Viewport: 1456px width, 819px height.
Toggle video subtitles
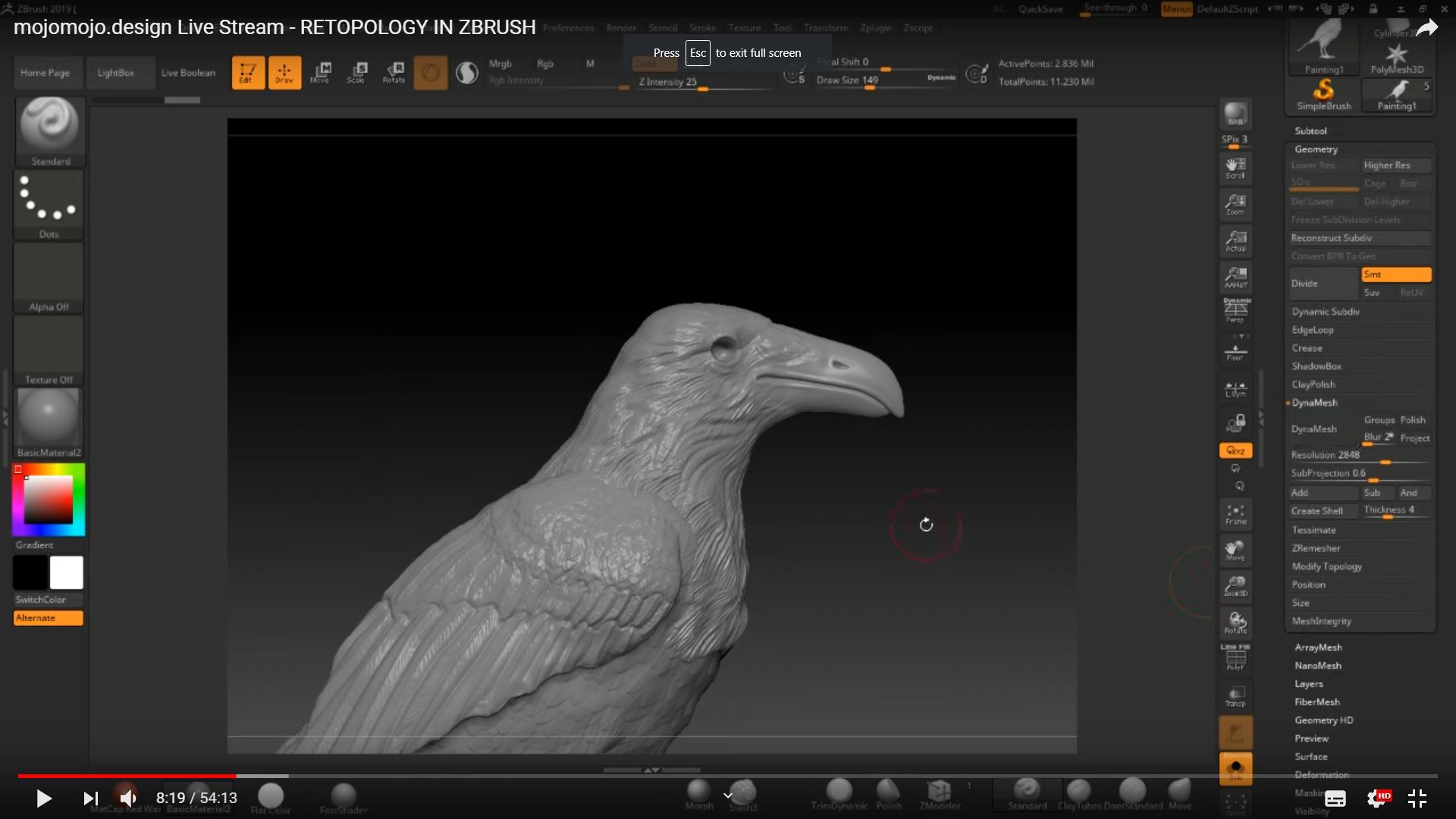[x=1335, y=799]
